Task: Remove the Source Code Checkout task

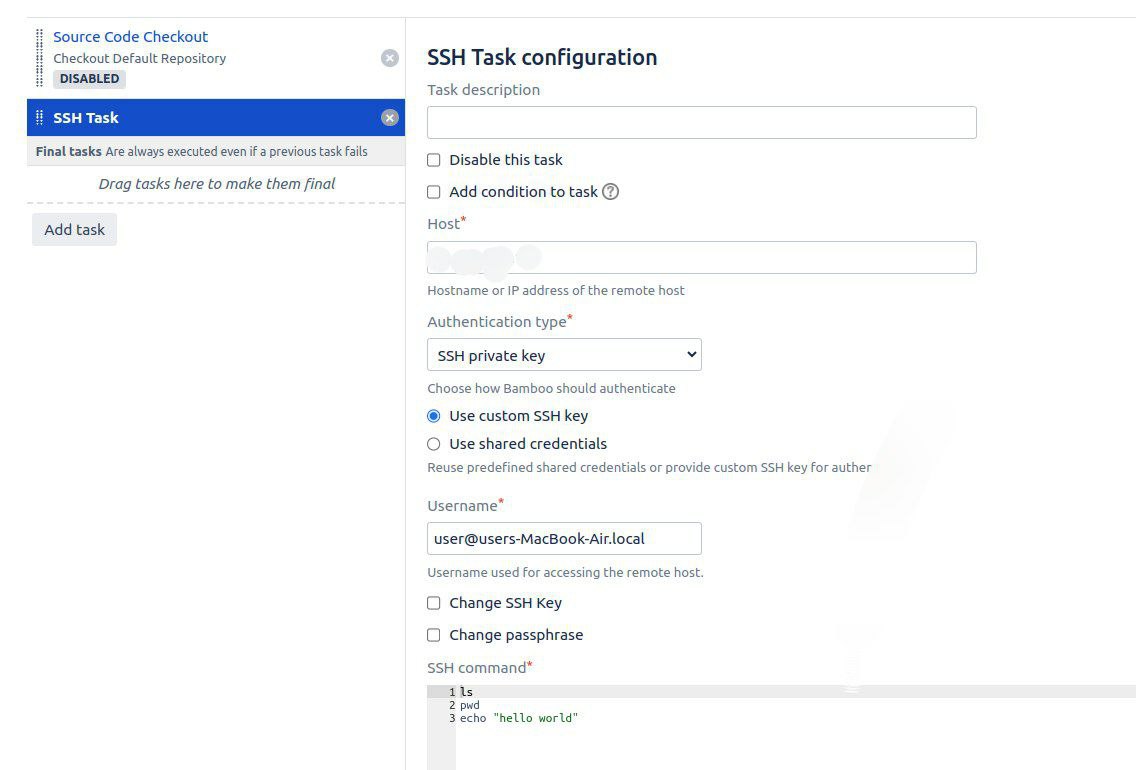Action: [x=390, y=57]
